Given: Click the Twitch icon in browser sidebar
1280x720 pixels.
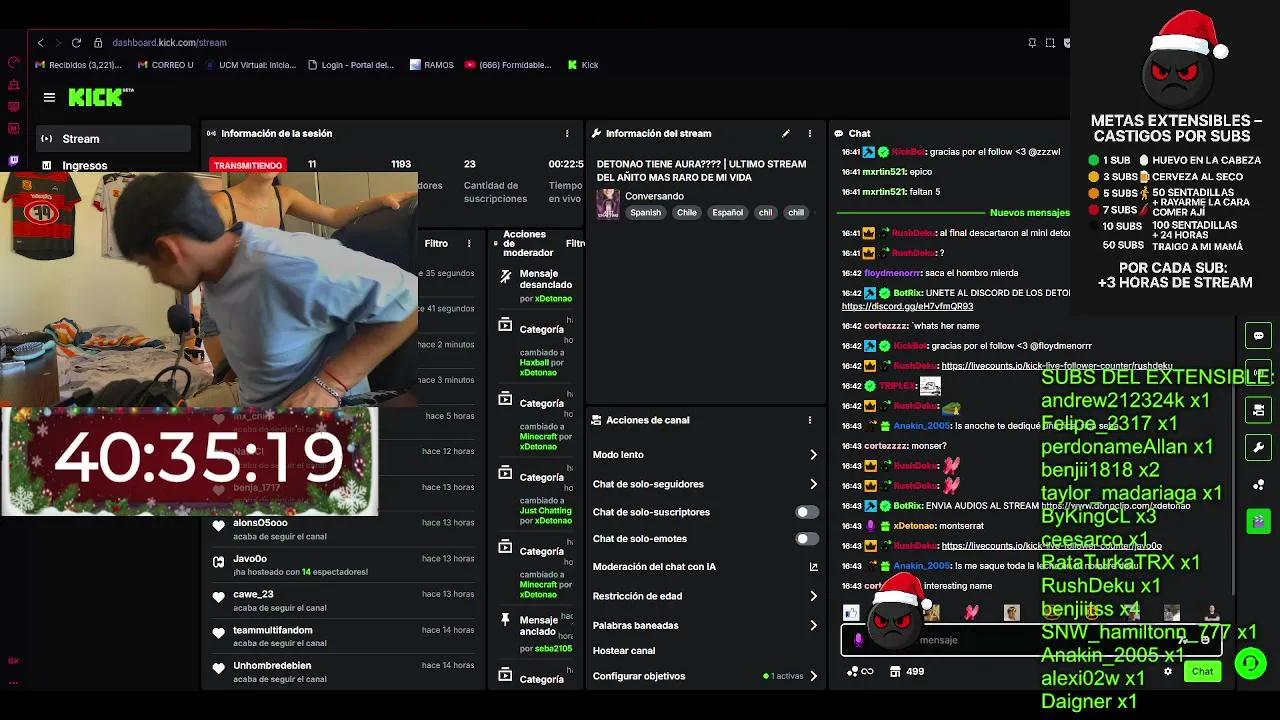Looking at the screenshot, I should pos(14,160).
